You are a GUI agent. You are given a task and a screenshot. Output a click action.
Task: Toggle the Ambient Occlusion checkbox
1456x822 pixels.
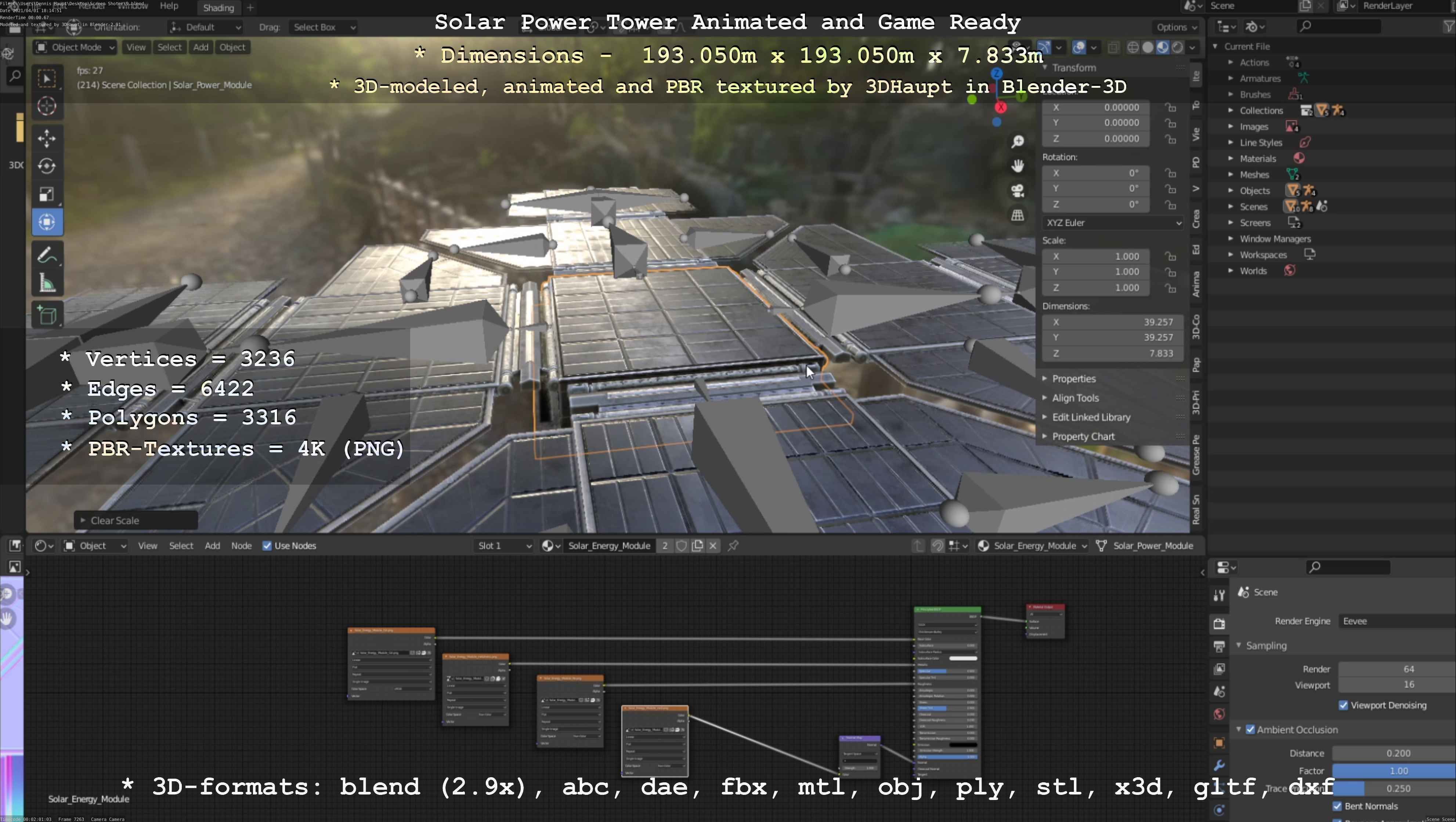[1250, 729]
